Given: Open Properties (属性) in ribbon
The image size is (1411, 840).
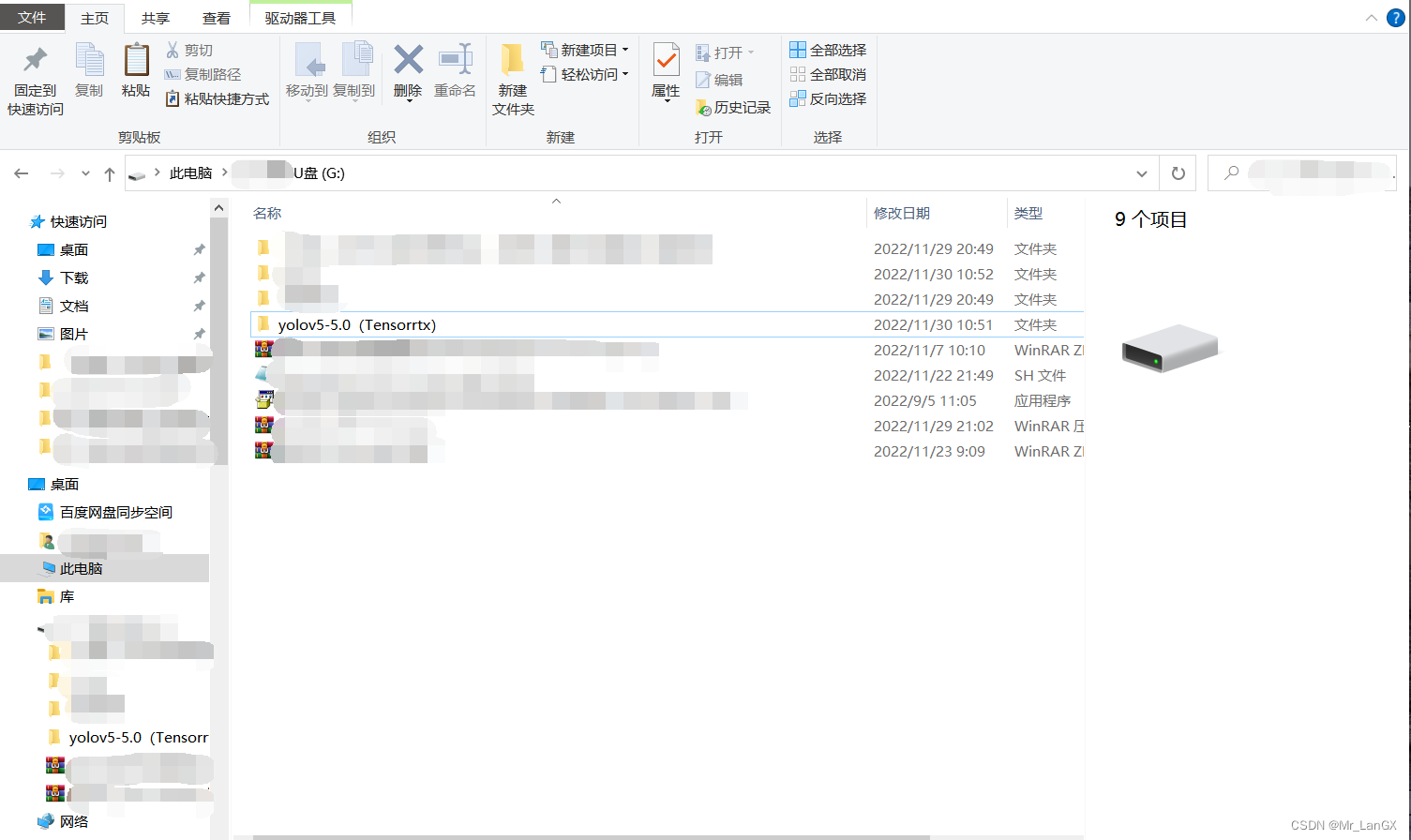Looking at the screenshot, I should [666, 71].
